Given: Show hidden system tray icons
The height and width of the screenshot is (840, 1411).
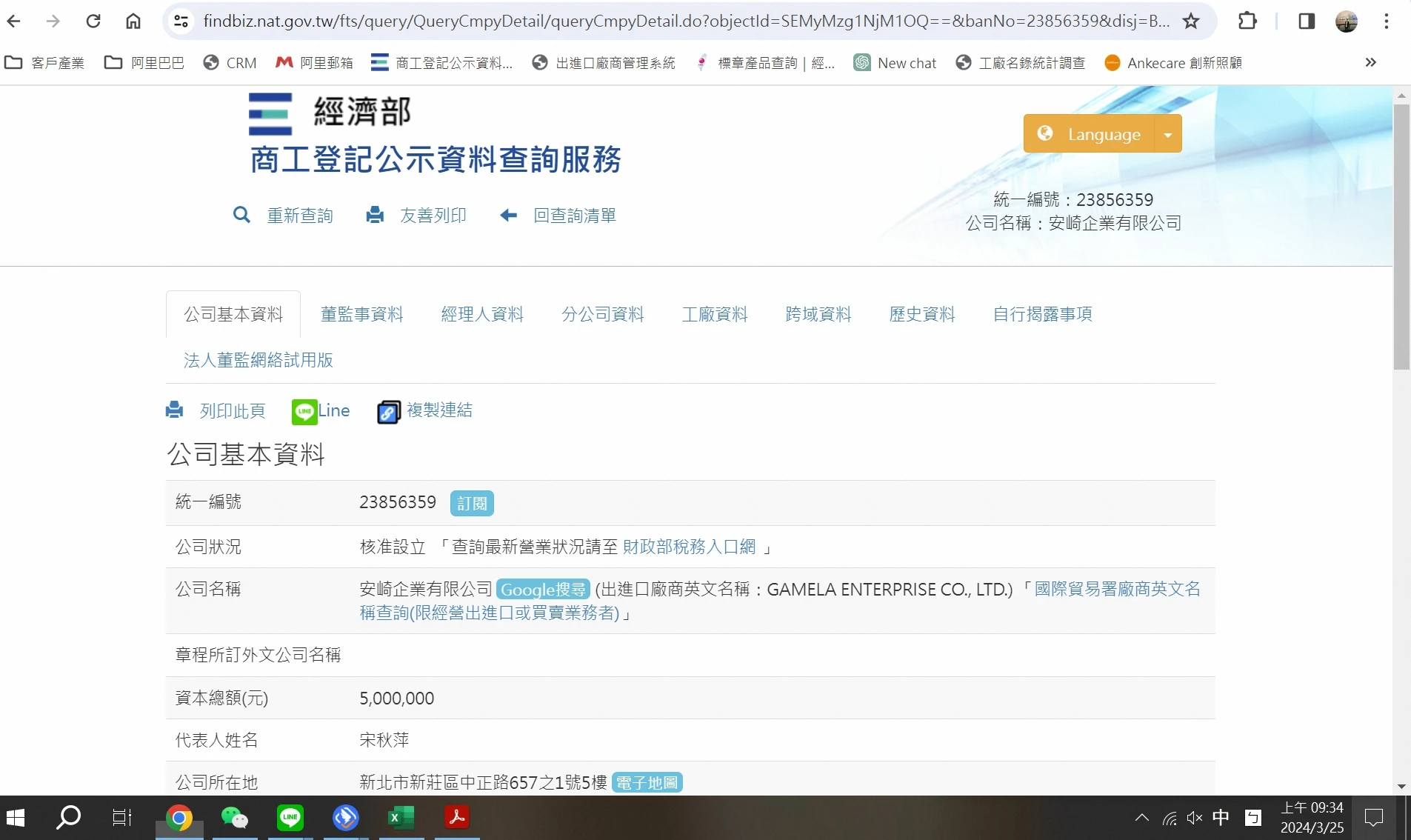Looking at the screenshot, I should tap(1141, 817).
